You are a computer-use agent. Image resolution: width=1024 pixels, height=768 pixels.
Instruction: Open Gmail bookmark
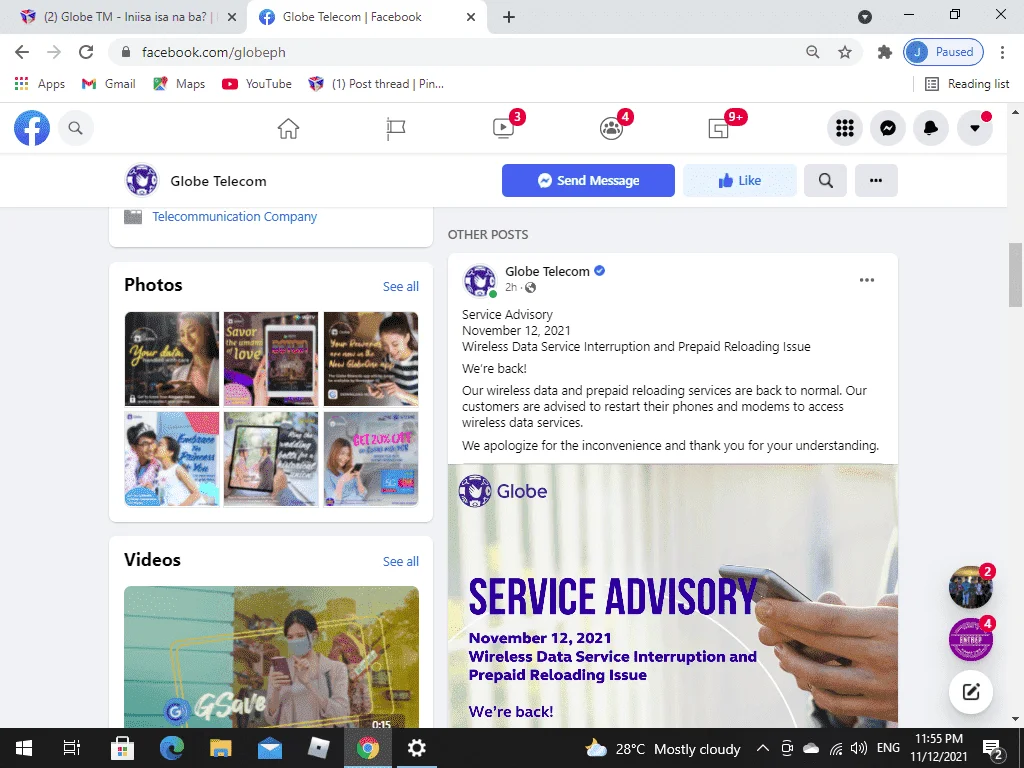108,84
